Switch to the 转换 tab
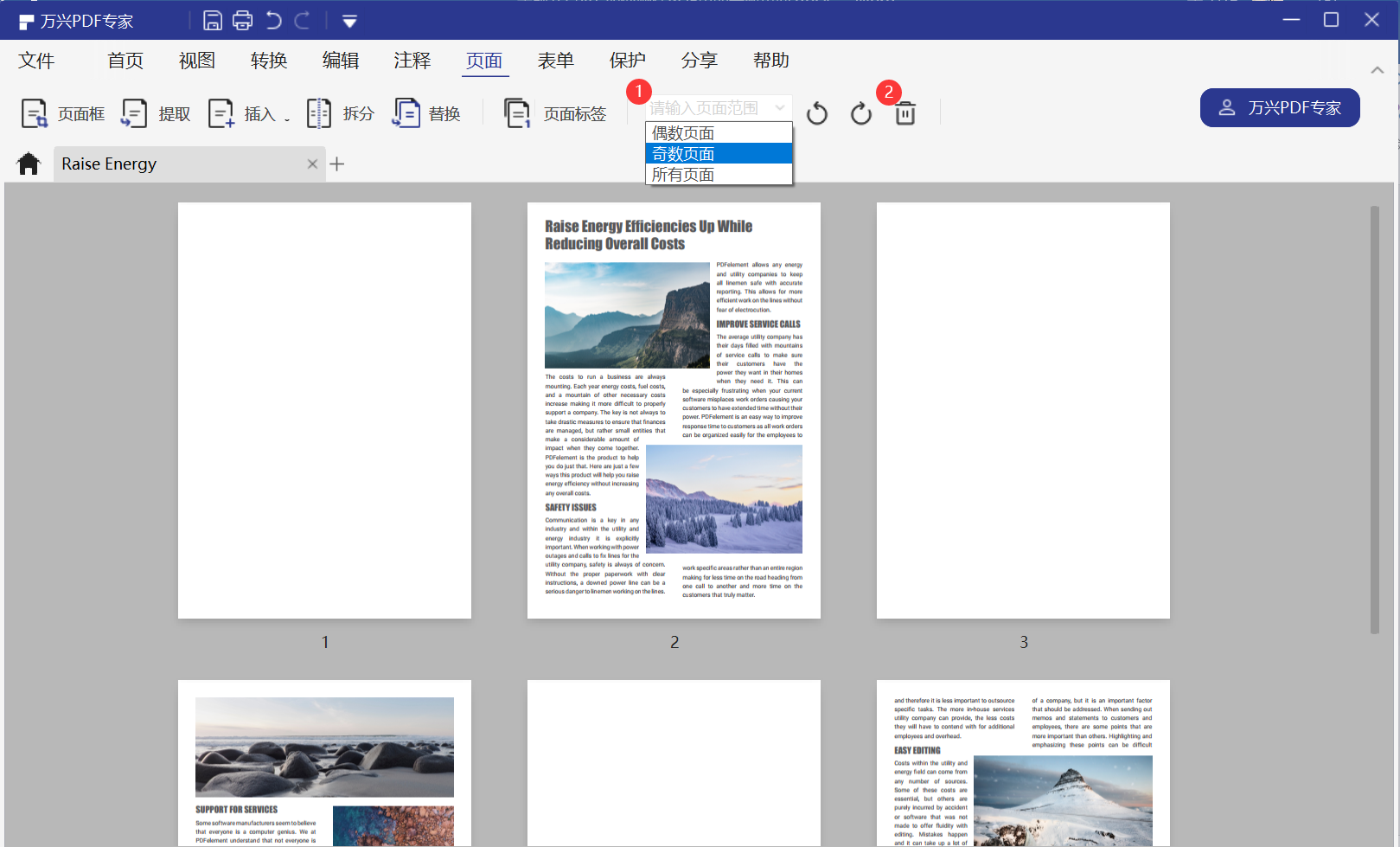 269,61
